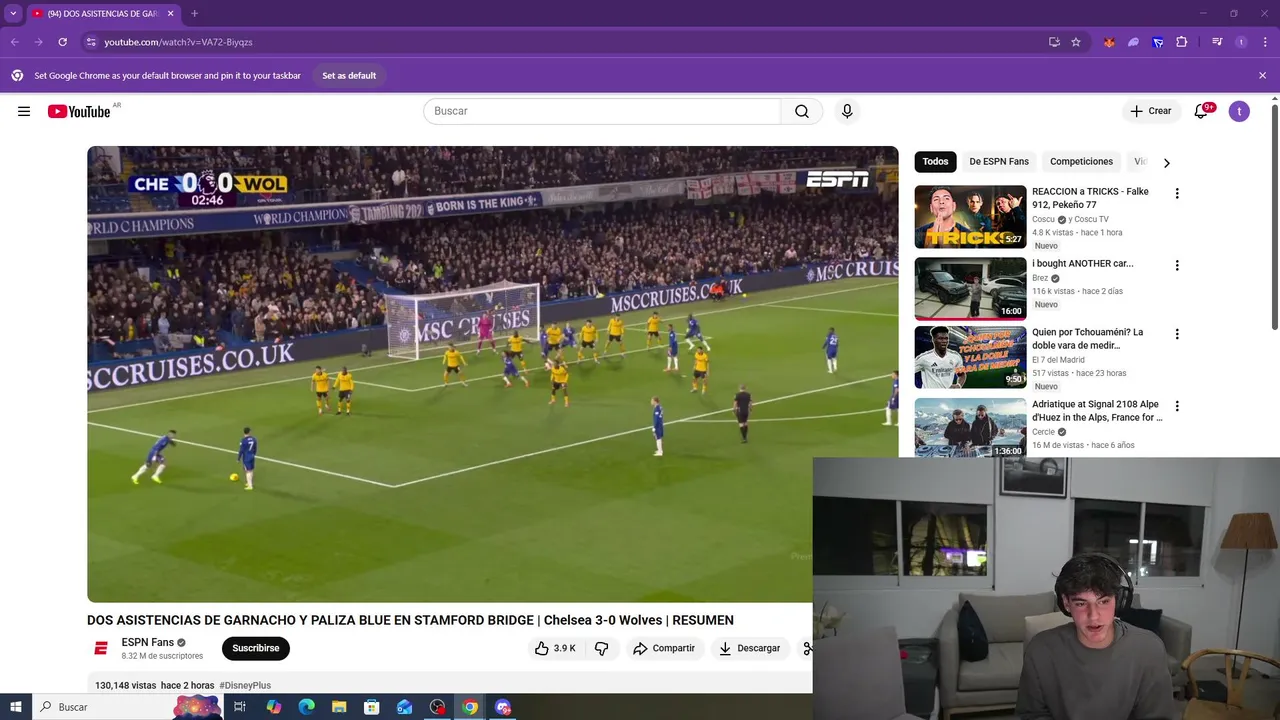Dislike the video with thumbs down

(x=602, y=648)
